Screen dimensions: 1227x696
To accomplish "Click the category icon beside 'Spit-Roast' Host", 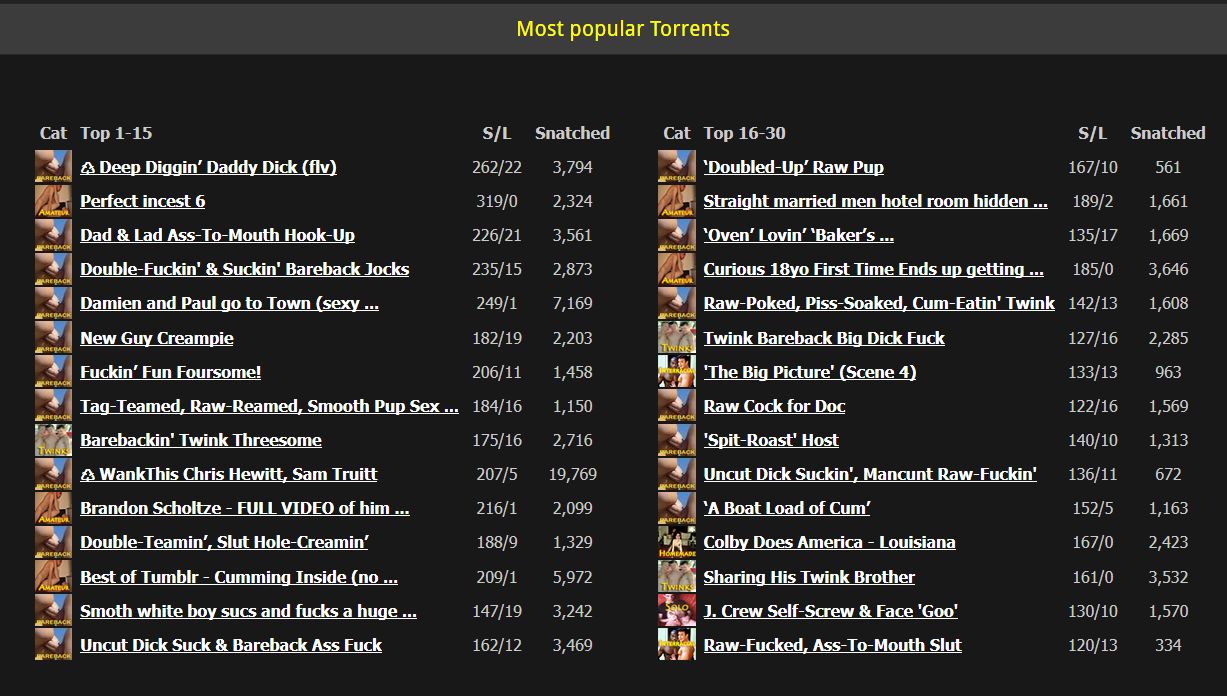I will coord(676,440).
